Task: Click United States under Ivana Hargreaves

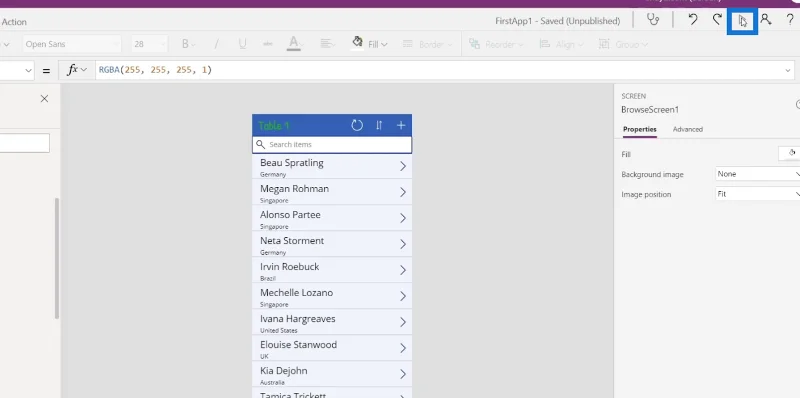Action: (279, 331)
